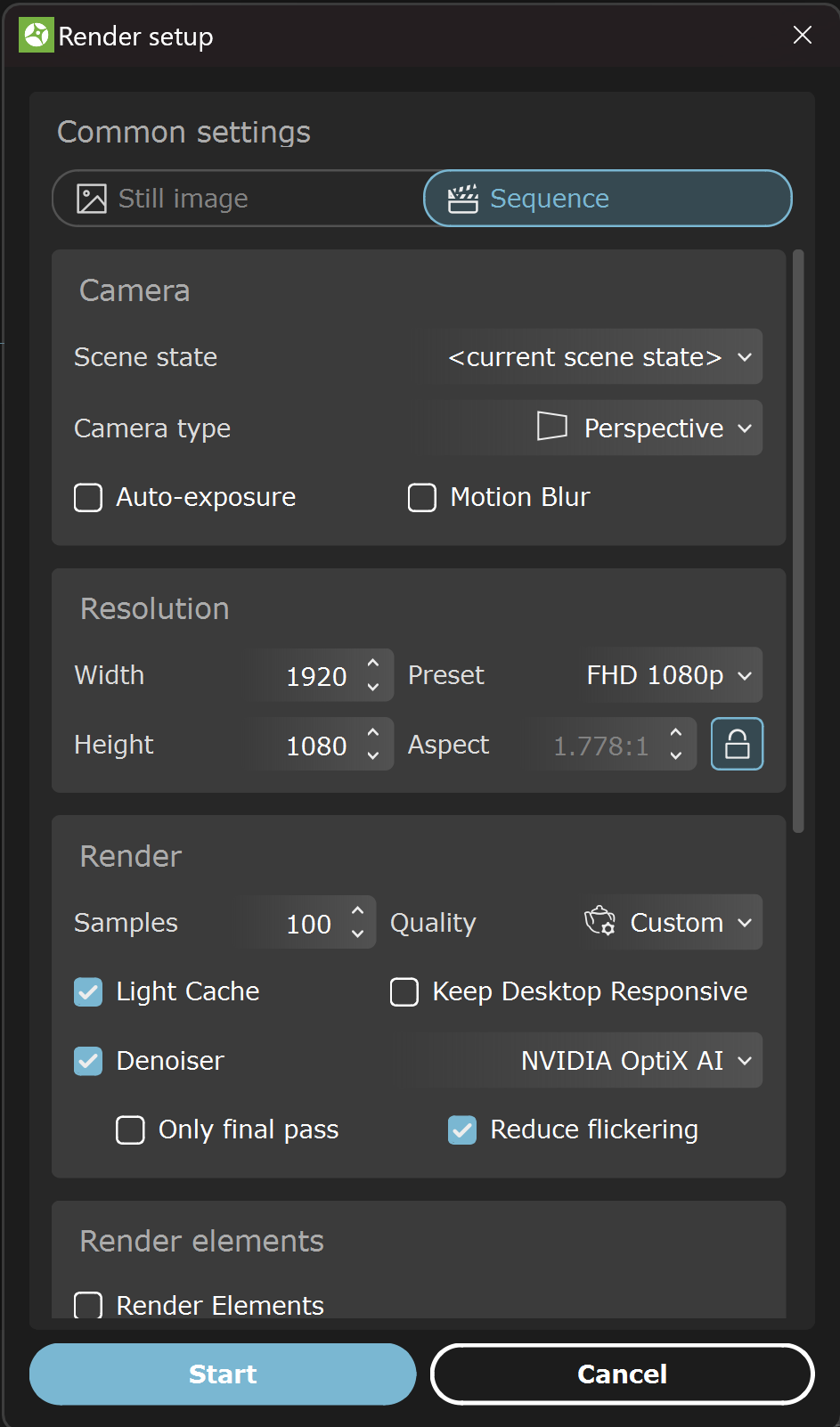Expand the FHD 1080p Preset dropdown

click(x=667, y=675)
